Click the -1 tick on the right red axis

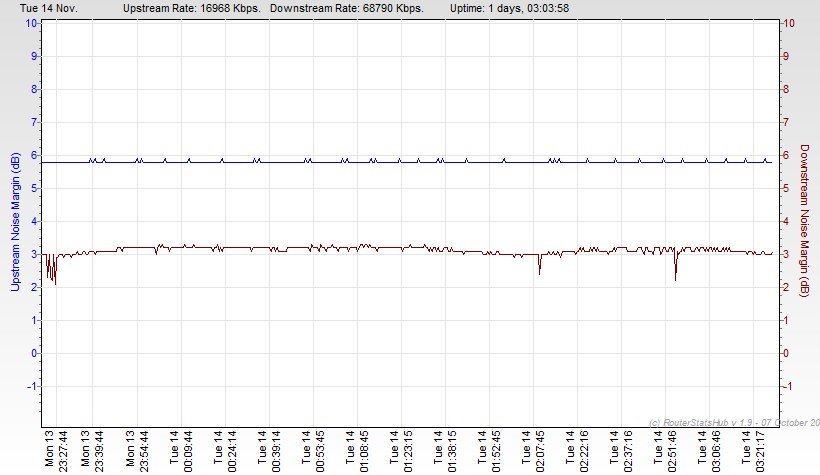[789, 386]
